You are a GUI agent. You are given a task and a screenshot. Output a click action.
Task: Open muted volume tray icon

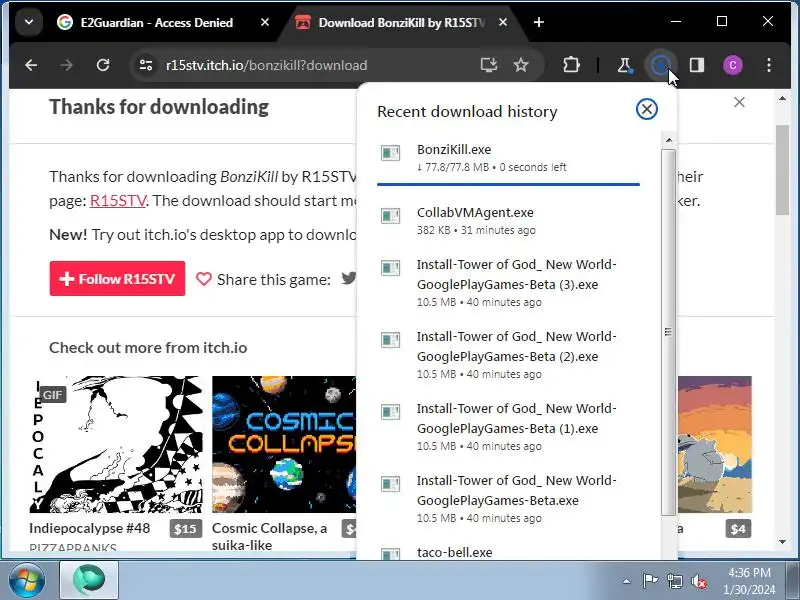tap(698, 581)
